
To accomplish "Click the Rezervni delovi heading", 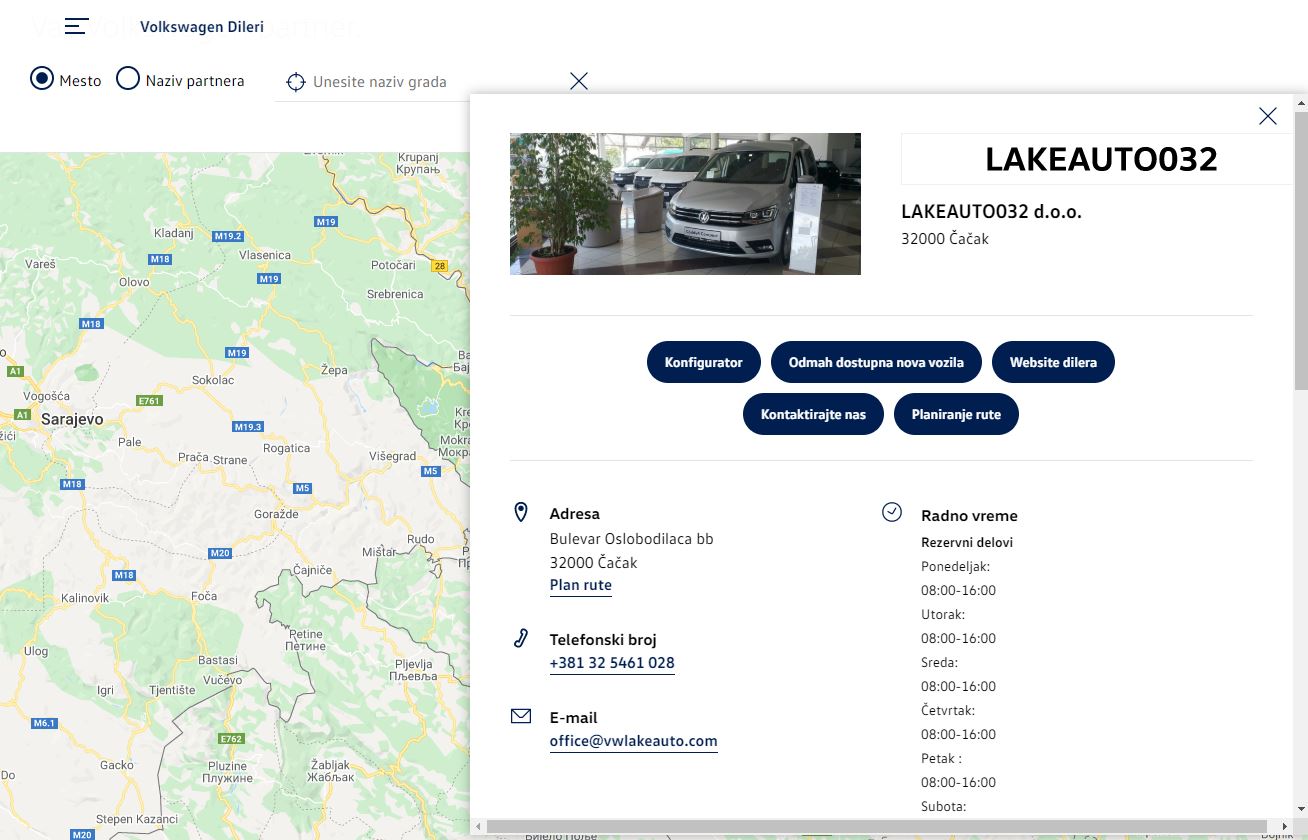I will click(967, 542).
